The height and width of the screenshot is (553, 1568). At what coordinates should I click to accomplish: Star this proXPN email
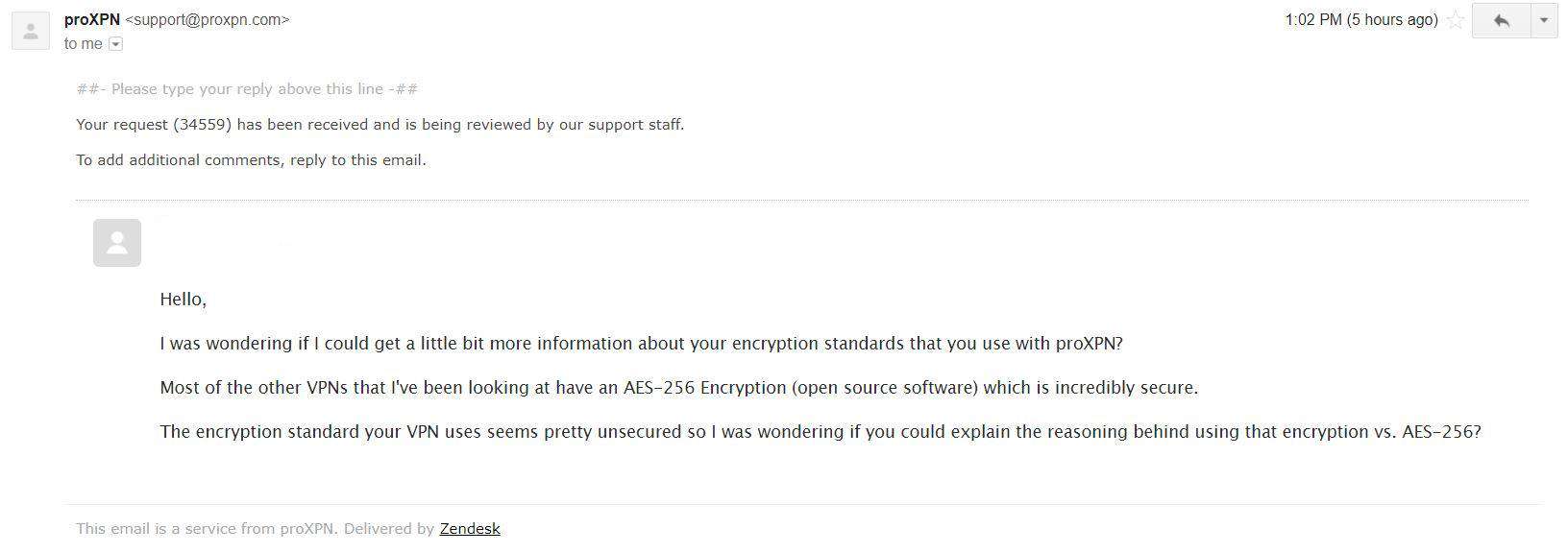(1456, 20)
